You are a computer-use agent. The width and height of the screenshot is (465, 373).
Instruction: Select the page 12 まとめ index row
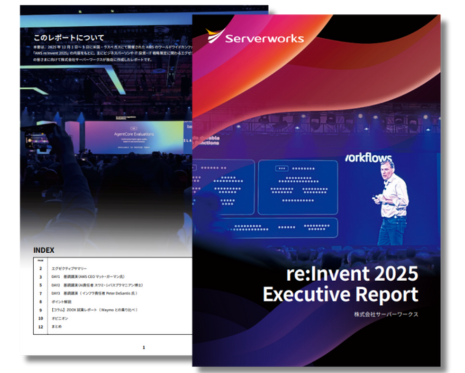coord(113,327)
